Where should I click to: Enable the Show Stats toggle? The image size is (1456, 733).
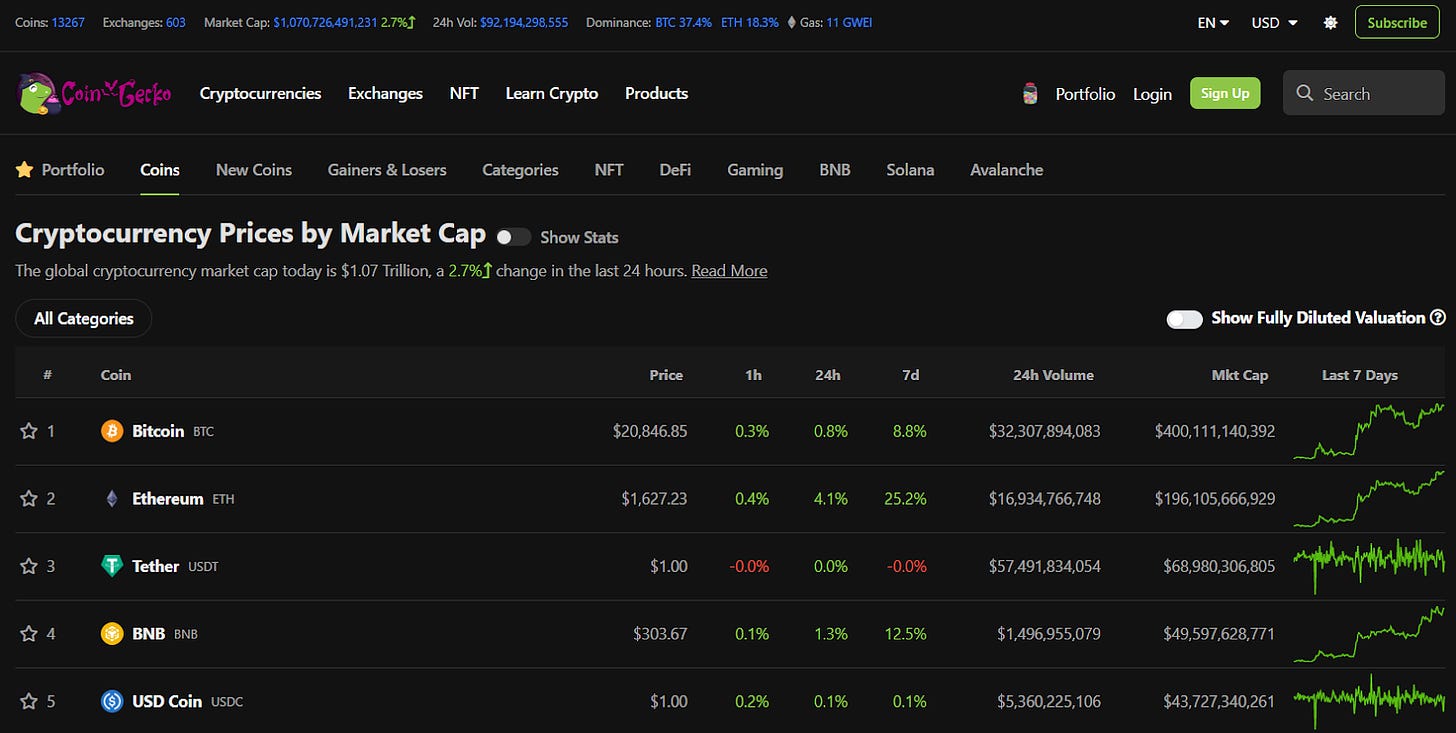[513, 237]
